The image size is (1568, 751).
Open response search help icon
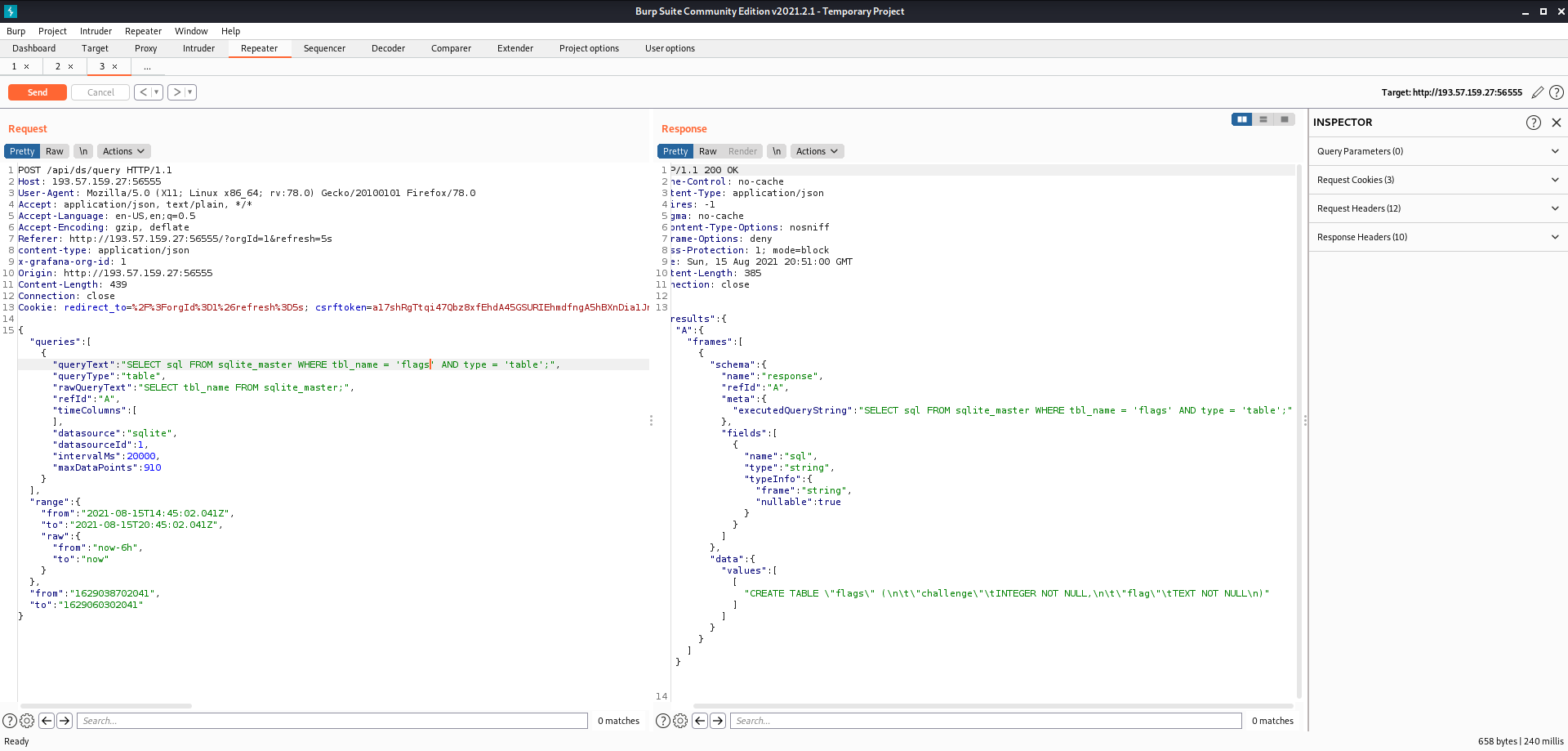[663, 721]
